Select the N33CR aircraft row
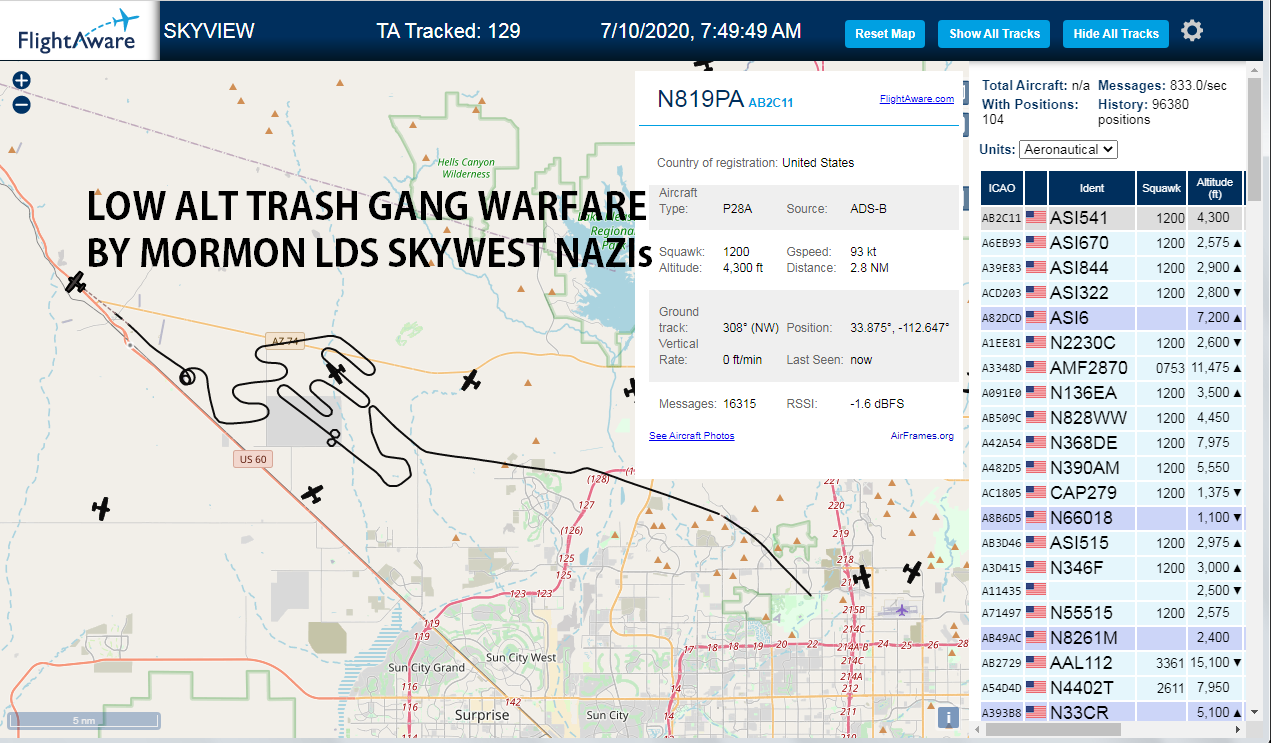 1112,711
